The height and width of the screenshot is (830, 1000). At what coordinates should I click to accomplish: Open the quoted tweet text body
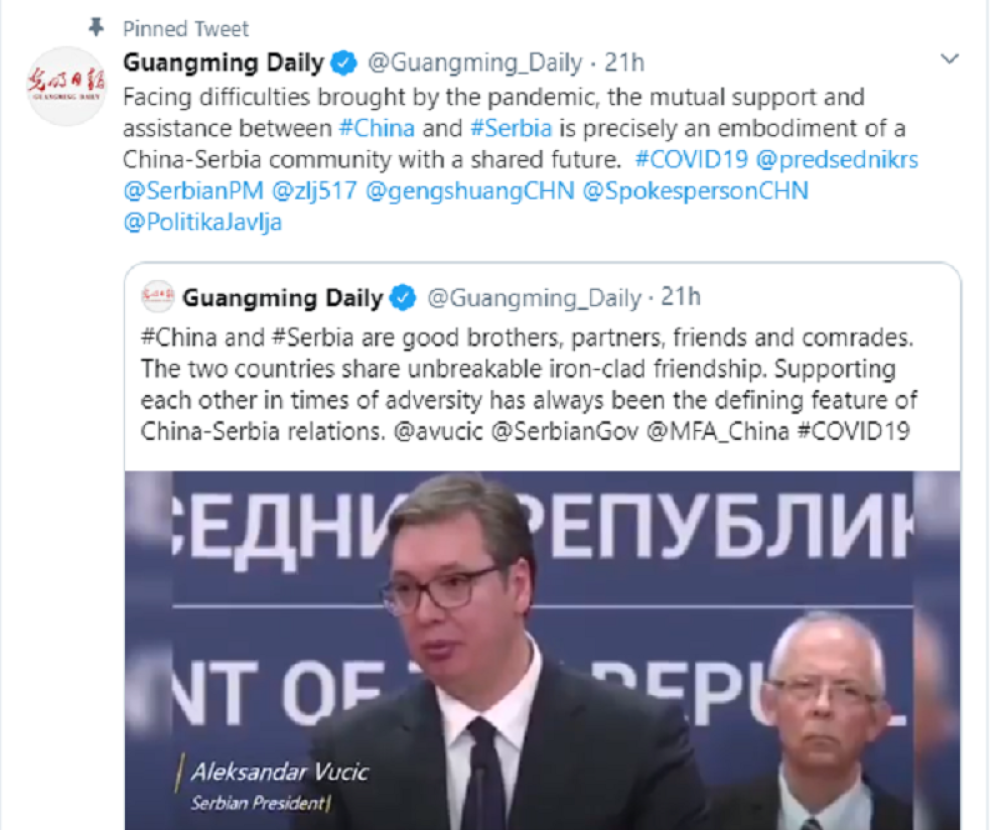click(x=529, y=384)
